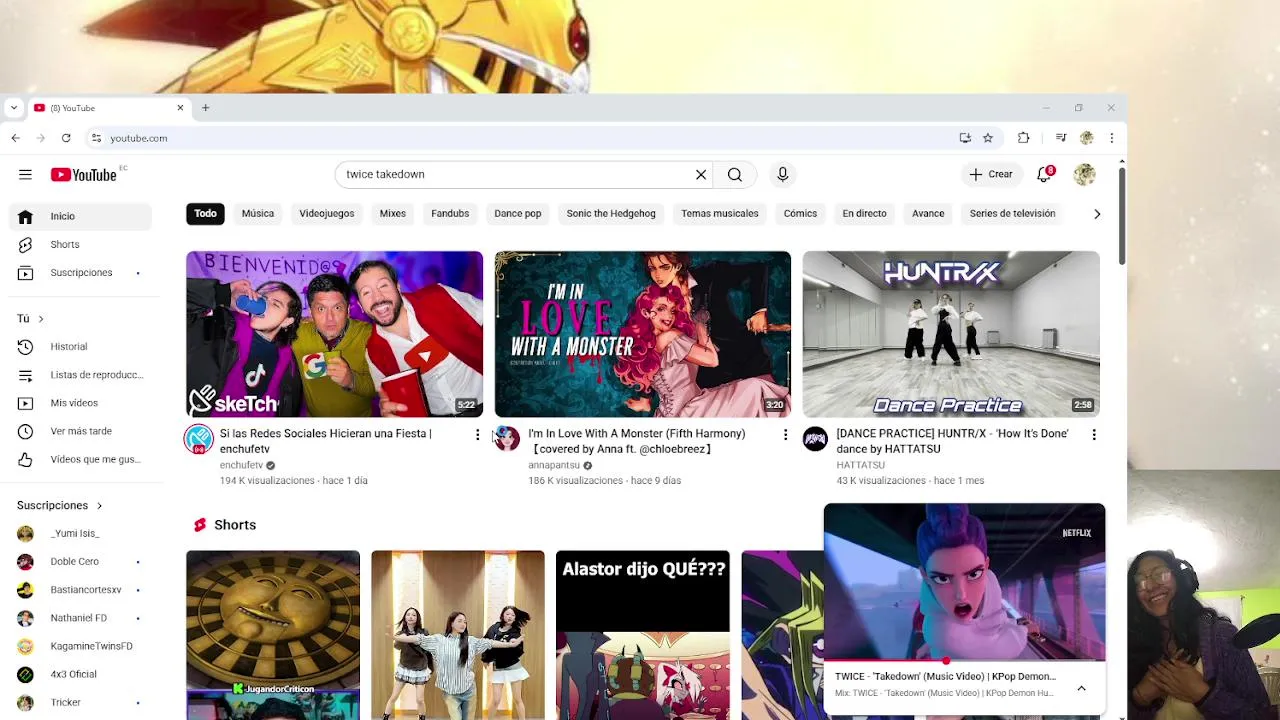Select Inicio in the sidebar
Screen dimensions: 1280x720
pyautogui.click(x=80, y=216)
